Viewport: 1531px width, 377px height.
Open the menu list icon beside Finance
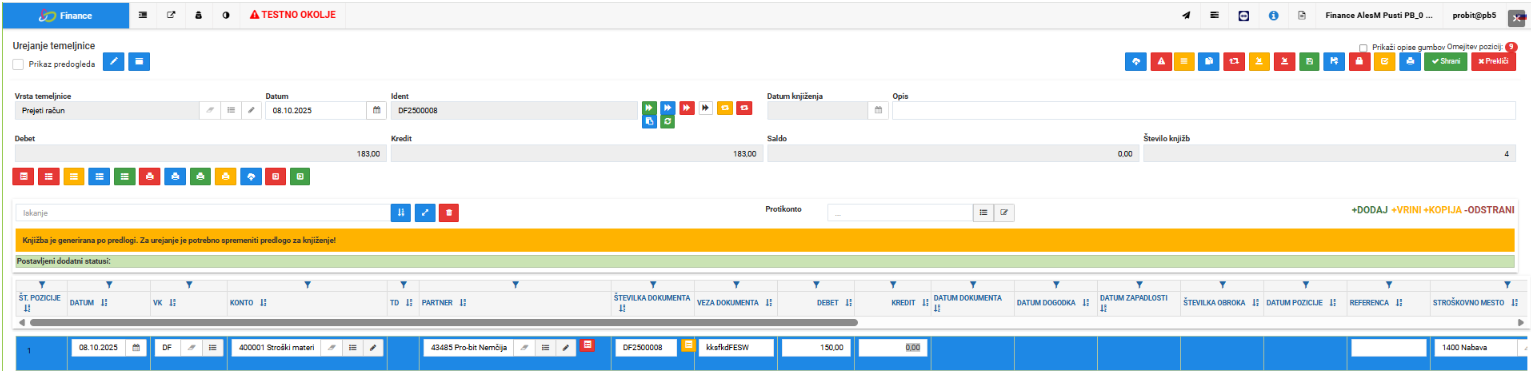(x=142, y=15)
